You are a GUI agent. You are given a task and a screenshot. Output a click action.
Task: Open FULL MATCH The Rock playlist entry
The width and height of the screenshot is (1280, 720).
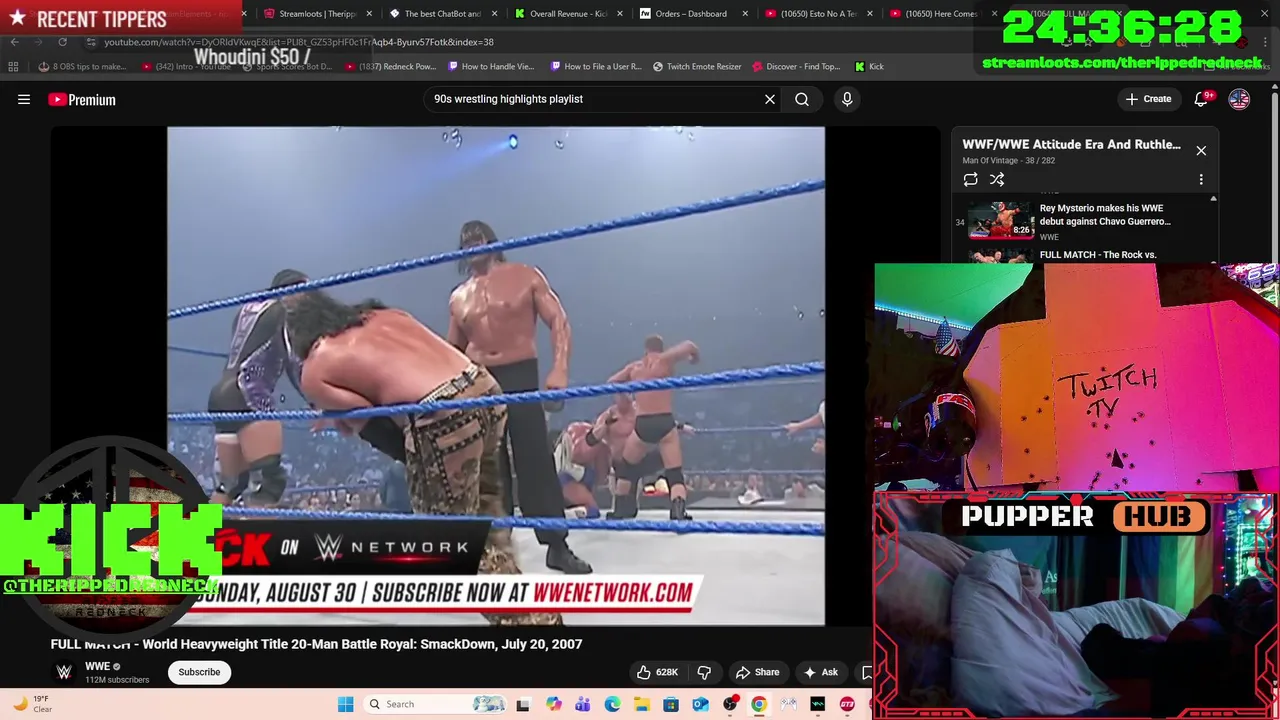click(x=1084, y=255)
